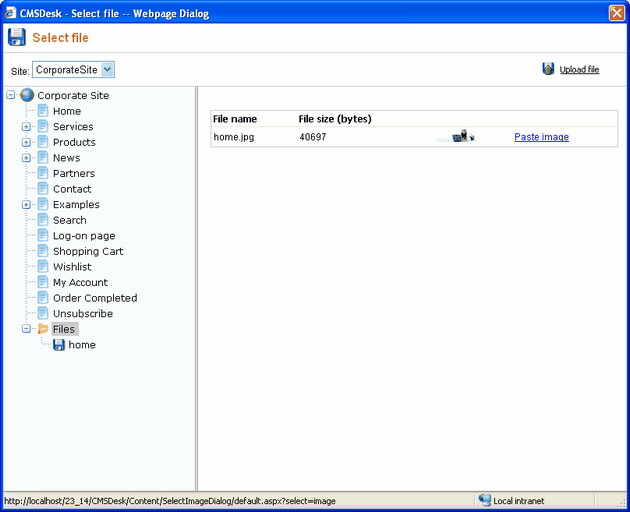Click the home.jpg file name cell
The height and width of the screenshot is (512, 630).
[233, 137]
